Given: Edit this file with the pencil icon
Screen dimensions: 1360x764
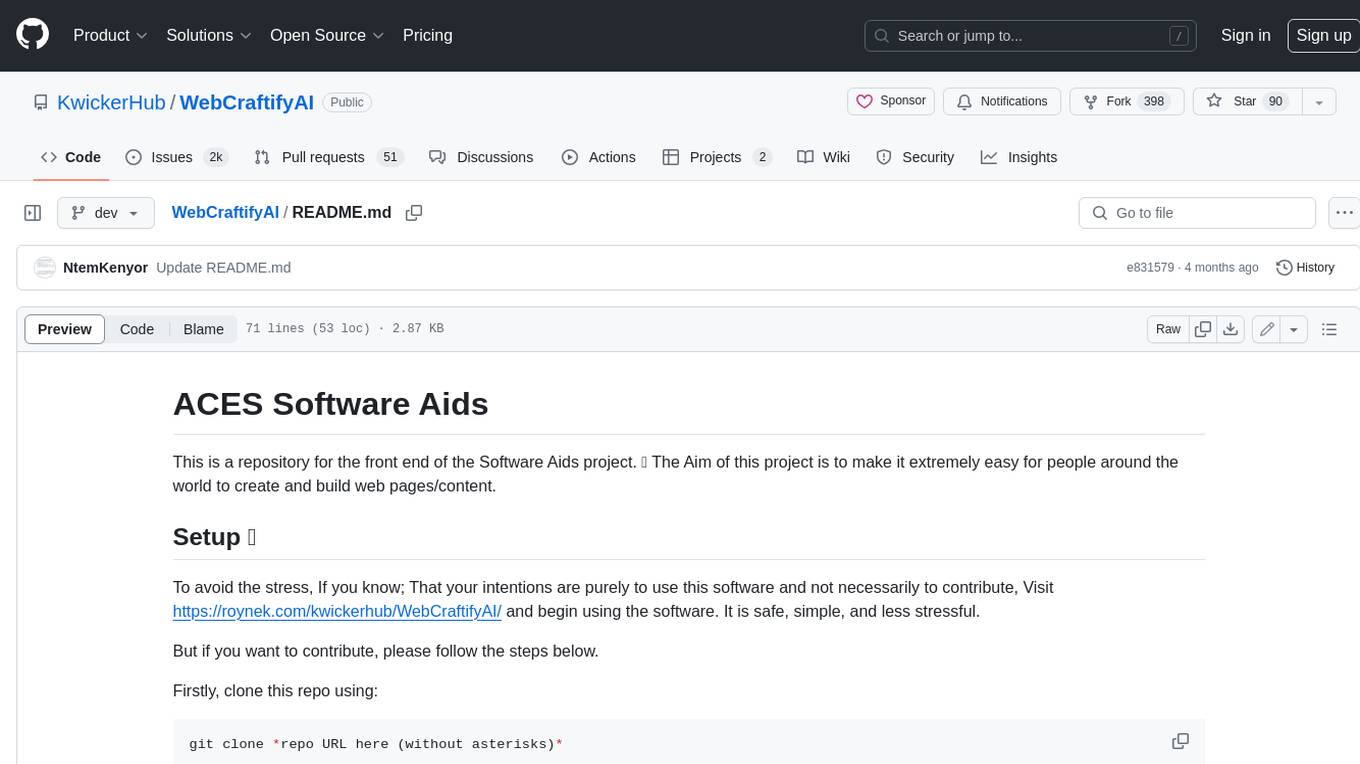Looking at the screenshot, I should point(1267,329).
